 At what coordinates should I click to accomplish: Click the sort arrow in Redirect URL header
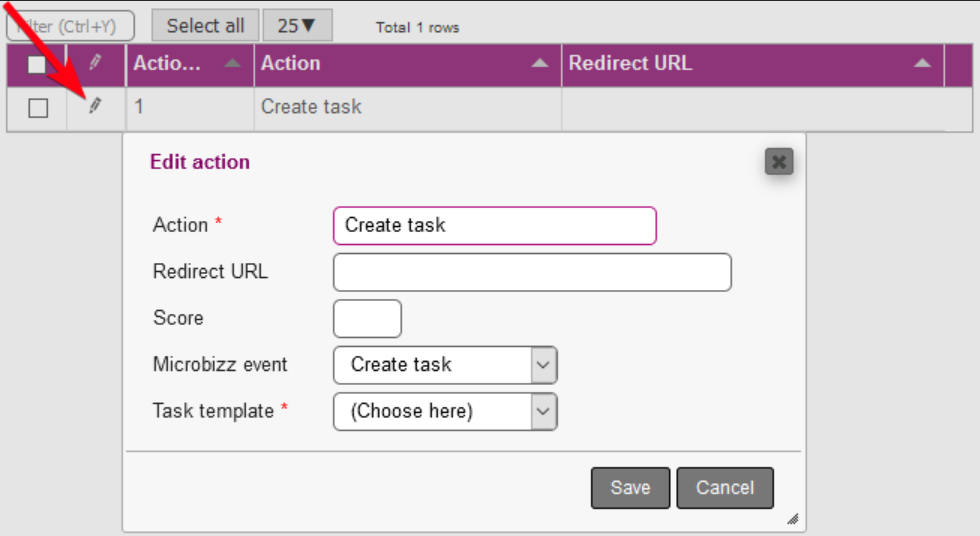coord(923,64)
